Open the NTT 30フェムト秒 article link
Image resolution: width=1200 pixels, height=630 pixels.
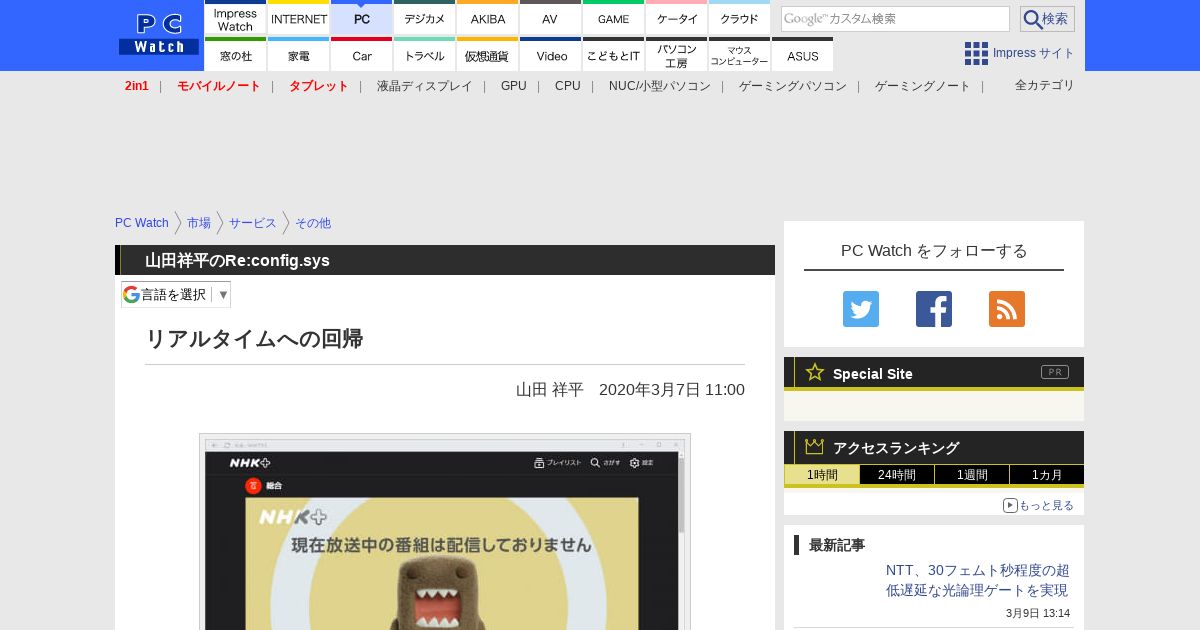point(977,580)
